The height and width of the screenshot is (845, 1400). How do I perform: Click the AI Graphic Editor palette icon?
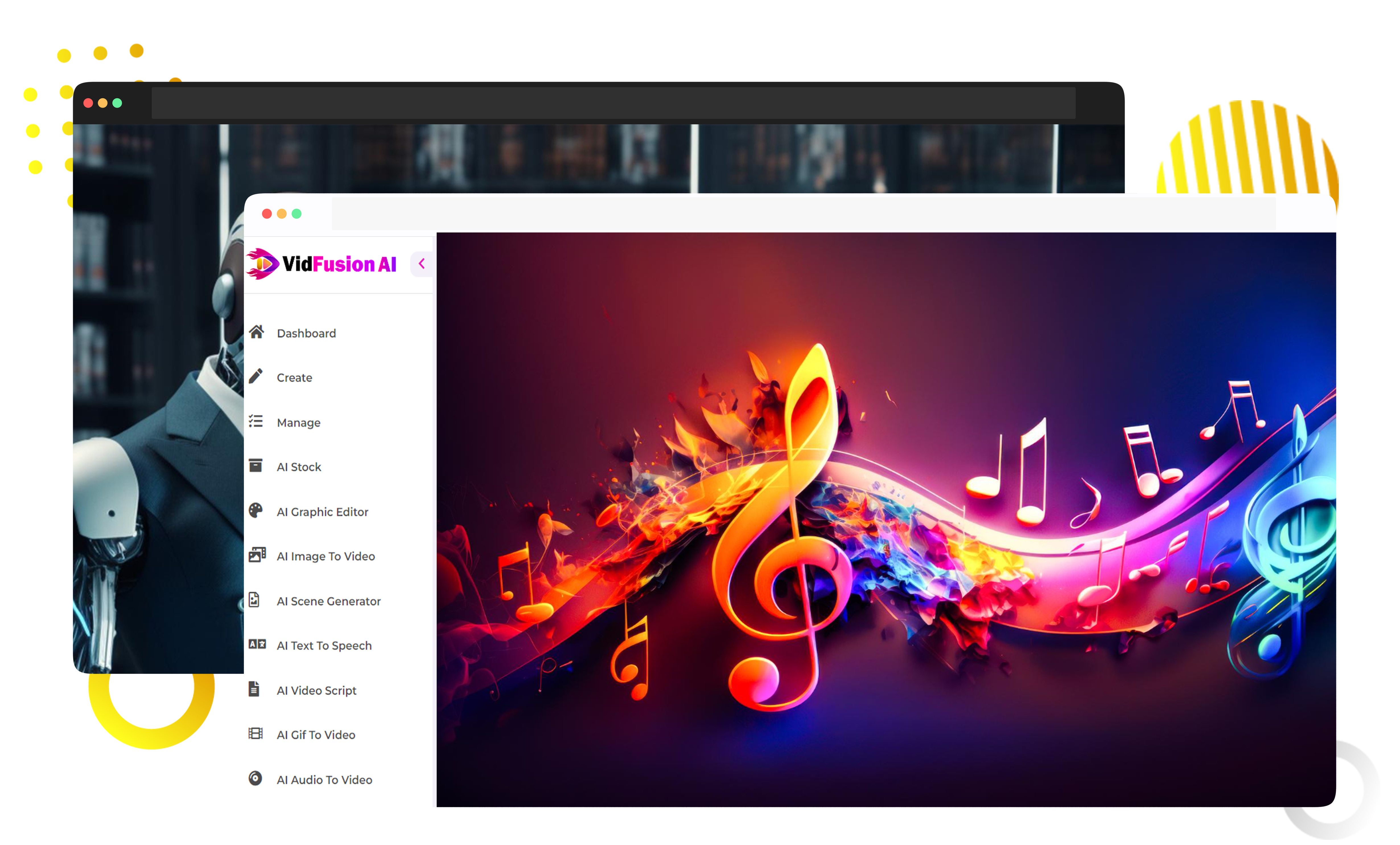[x=256, y=510]
